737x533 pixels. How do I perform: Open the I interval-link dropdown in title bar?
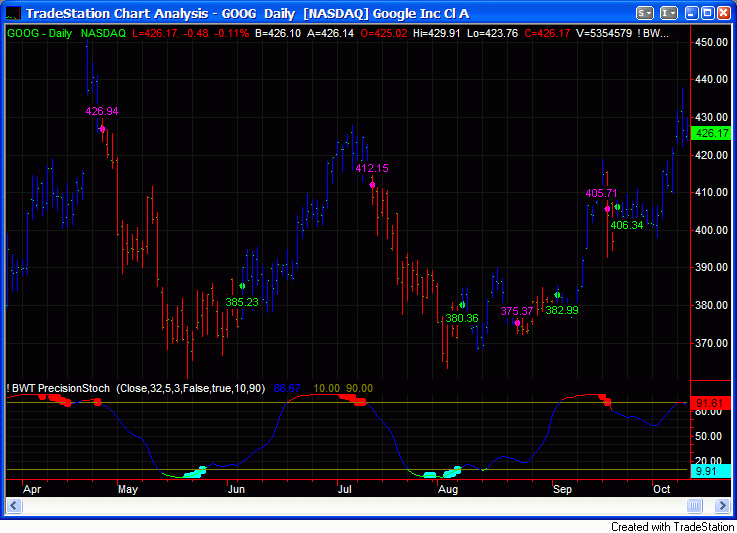click(668, 13)
